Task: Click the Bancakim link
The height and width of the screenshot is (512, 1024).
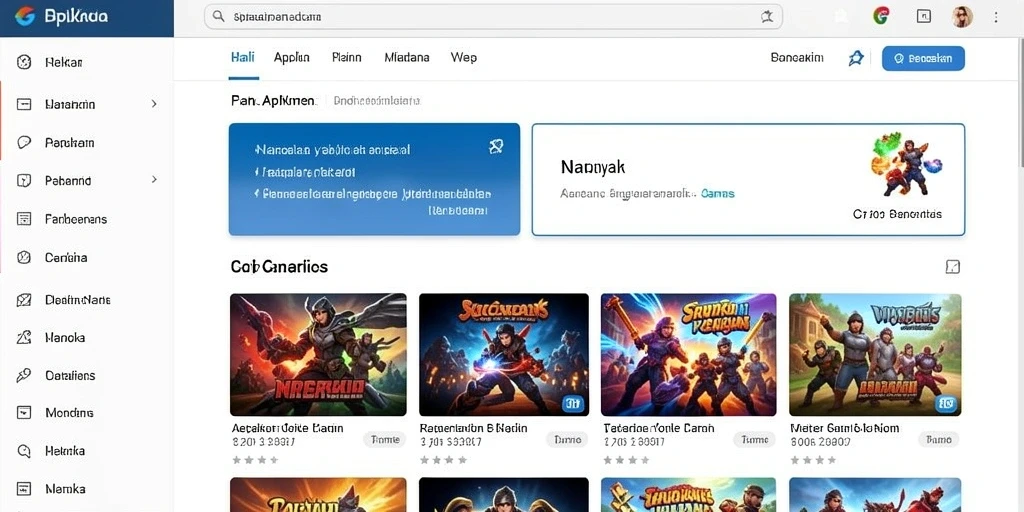Action: [x=797, y=57]
